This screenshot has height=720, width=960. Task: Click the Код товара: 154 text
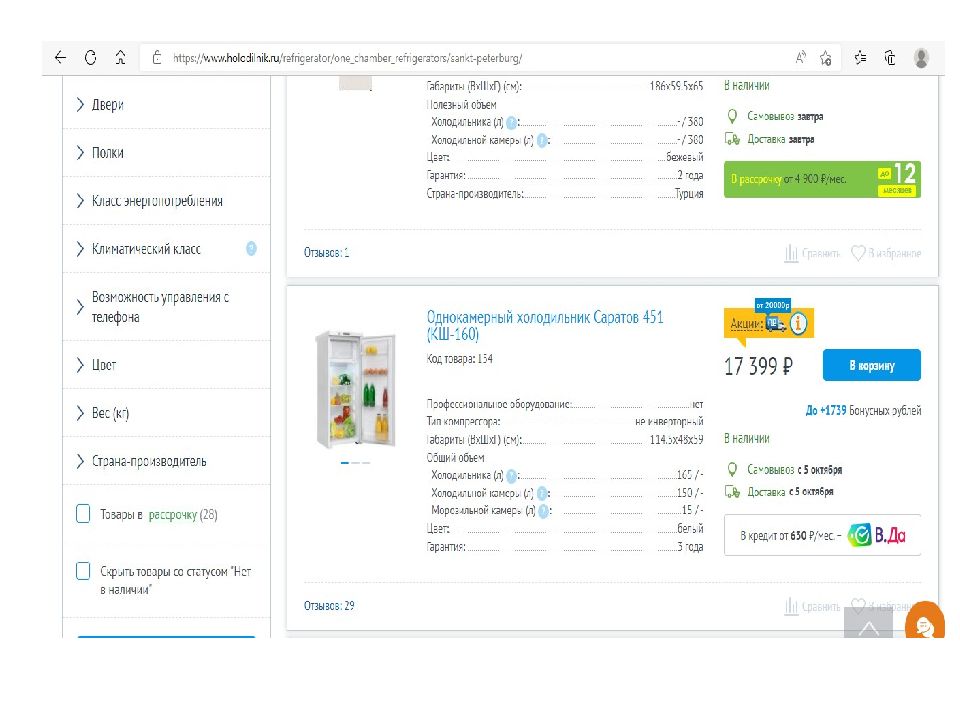click(460, 359)
